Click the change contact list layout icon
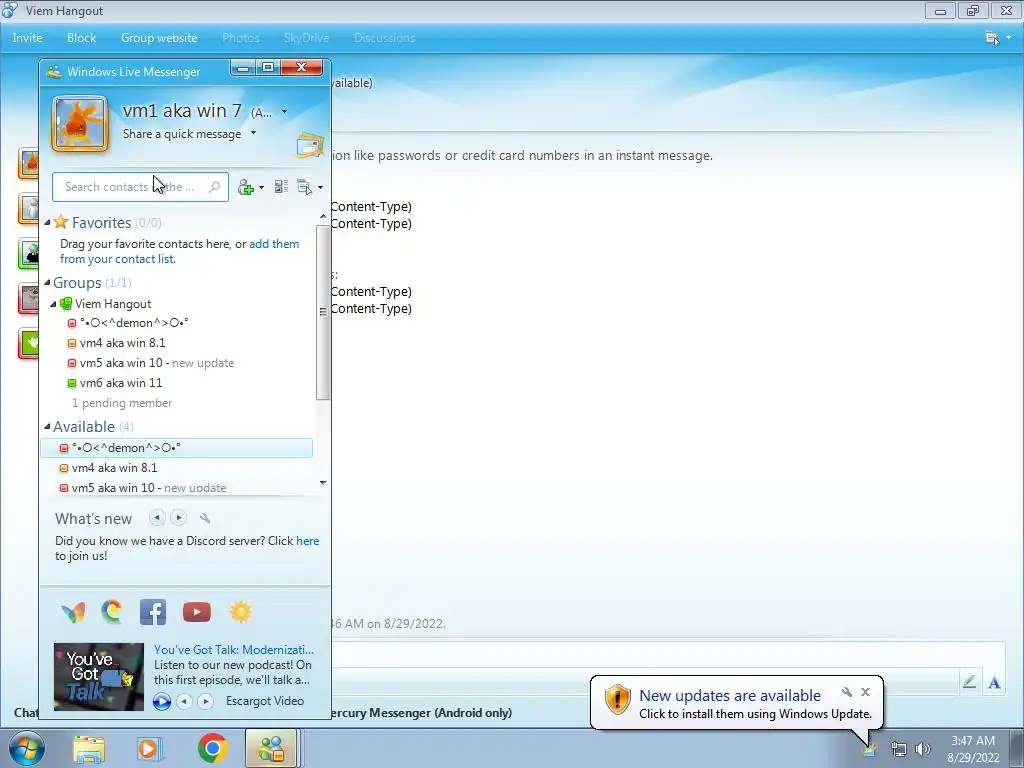This screenshot has height=768, width=1024. click(281, 187)
